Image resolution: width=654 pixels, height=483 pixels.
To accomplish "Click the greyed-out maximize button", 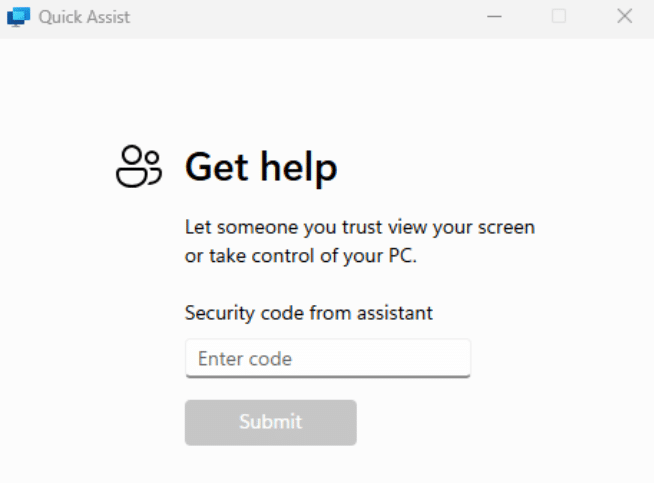I will 559,17.
